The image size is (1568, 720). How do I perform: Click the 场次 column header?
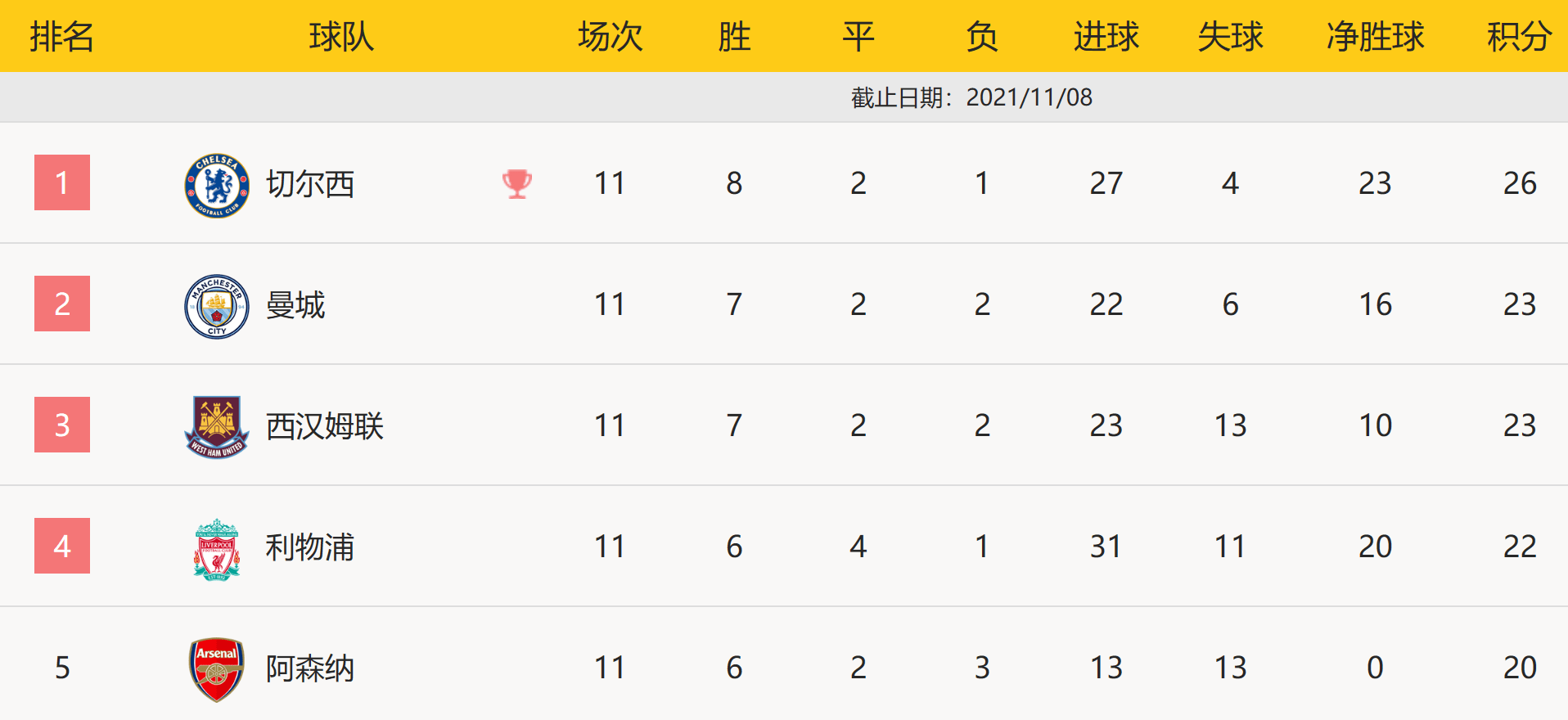610,37
